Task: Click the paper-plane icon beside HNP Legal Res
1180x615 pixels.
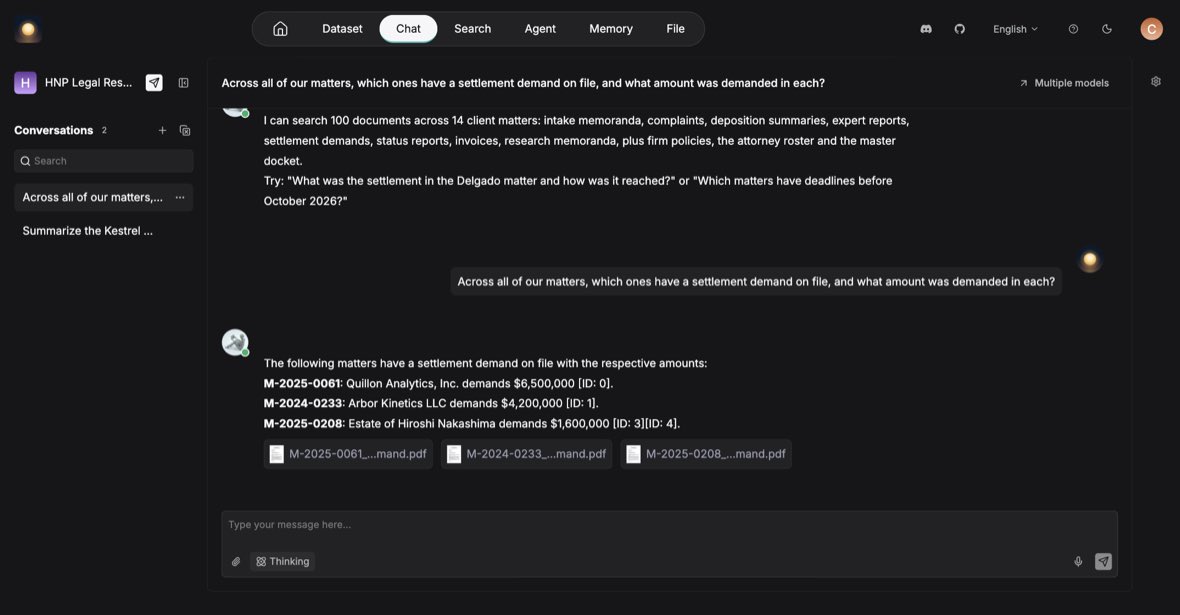Action: (154, 83)
